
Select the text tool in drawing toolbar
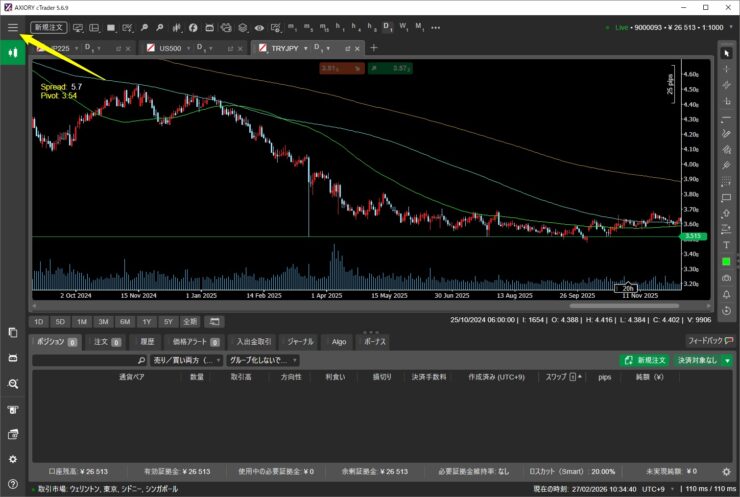[726, 244]
